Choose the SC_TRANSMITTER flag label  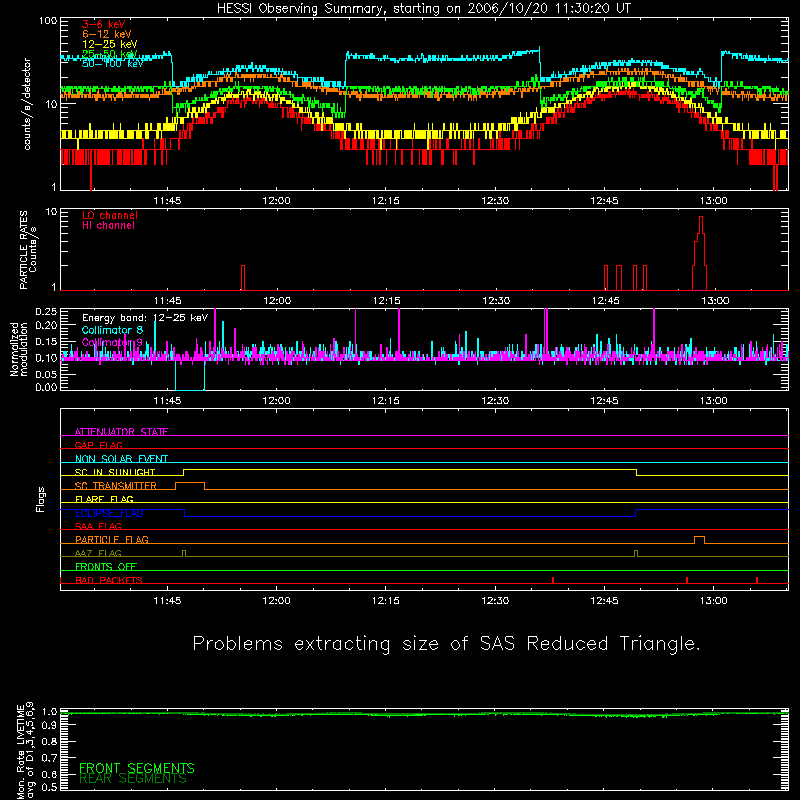click(116, 486)
